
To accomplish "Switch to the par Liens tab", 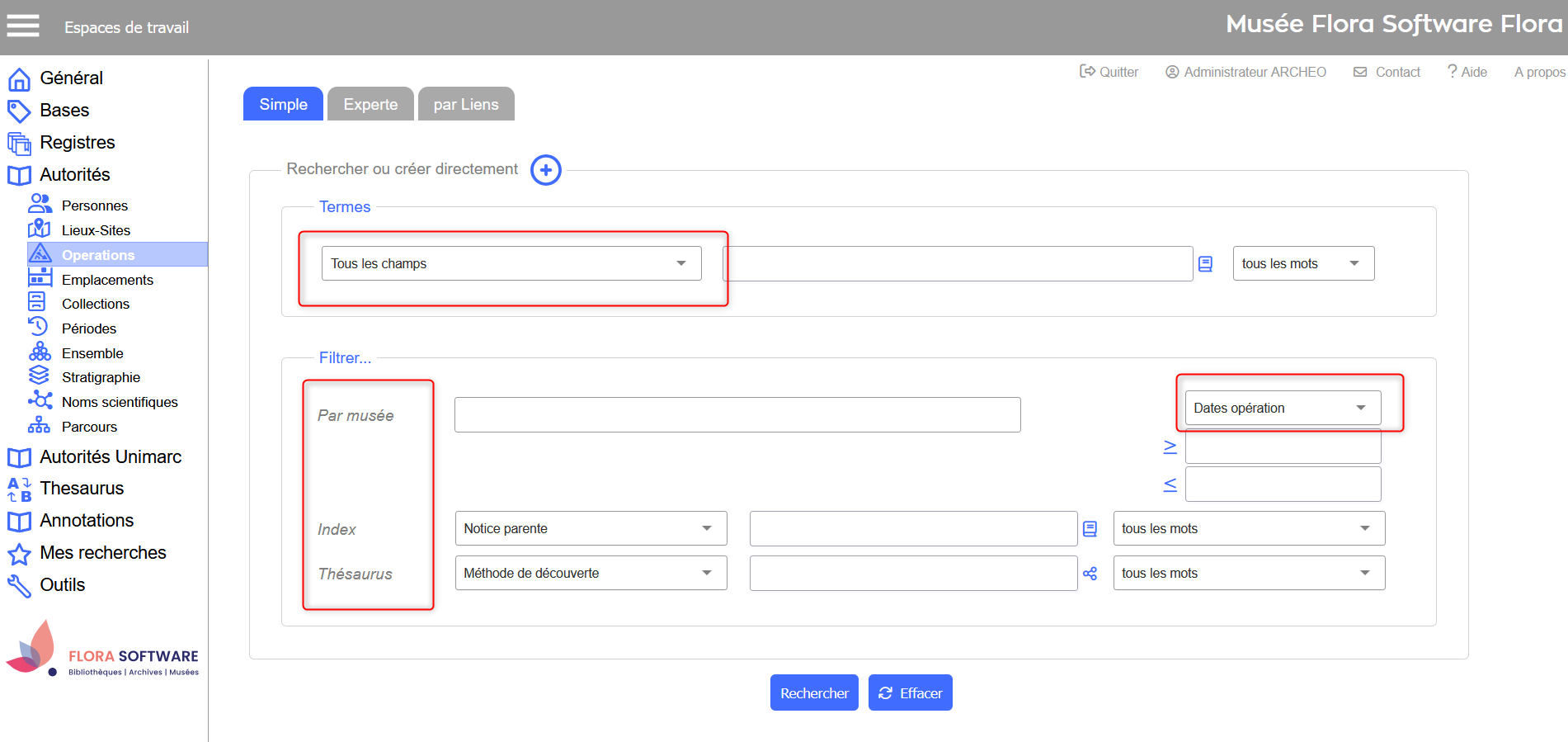I will (466, 104).
